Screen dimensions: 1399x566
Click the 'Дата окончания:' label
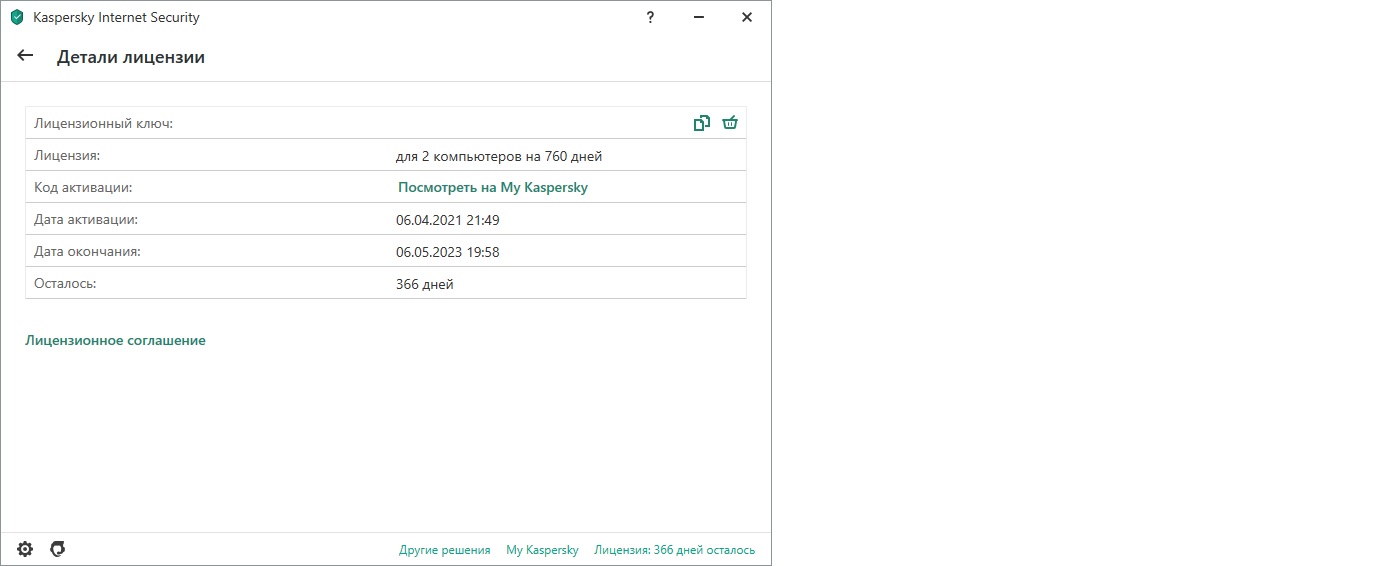point(87,251)
